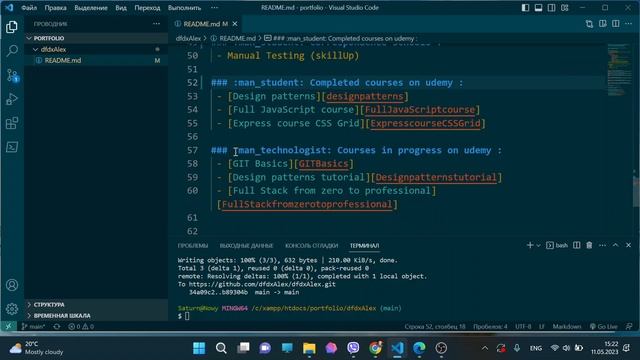Image resolution: width=640 pixels, height=360 pixels.
Task: Add a new terminal with plus icon
Action: 530,245
